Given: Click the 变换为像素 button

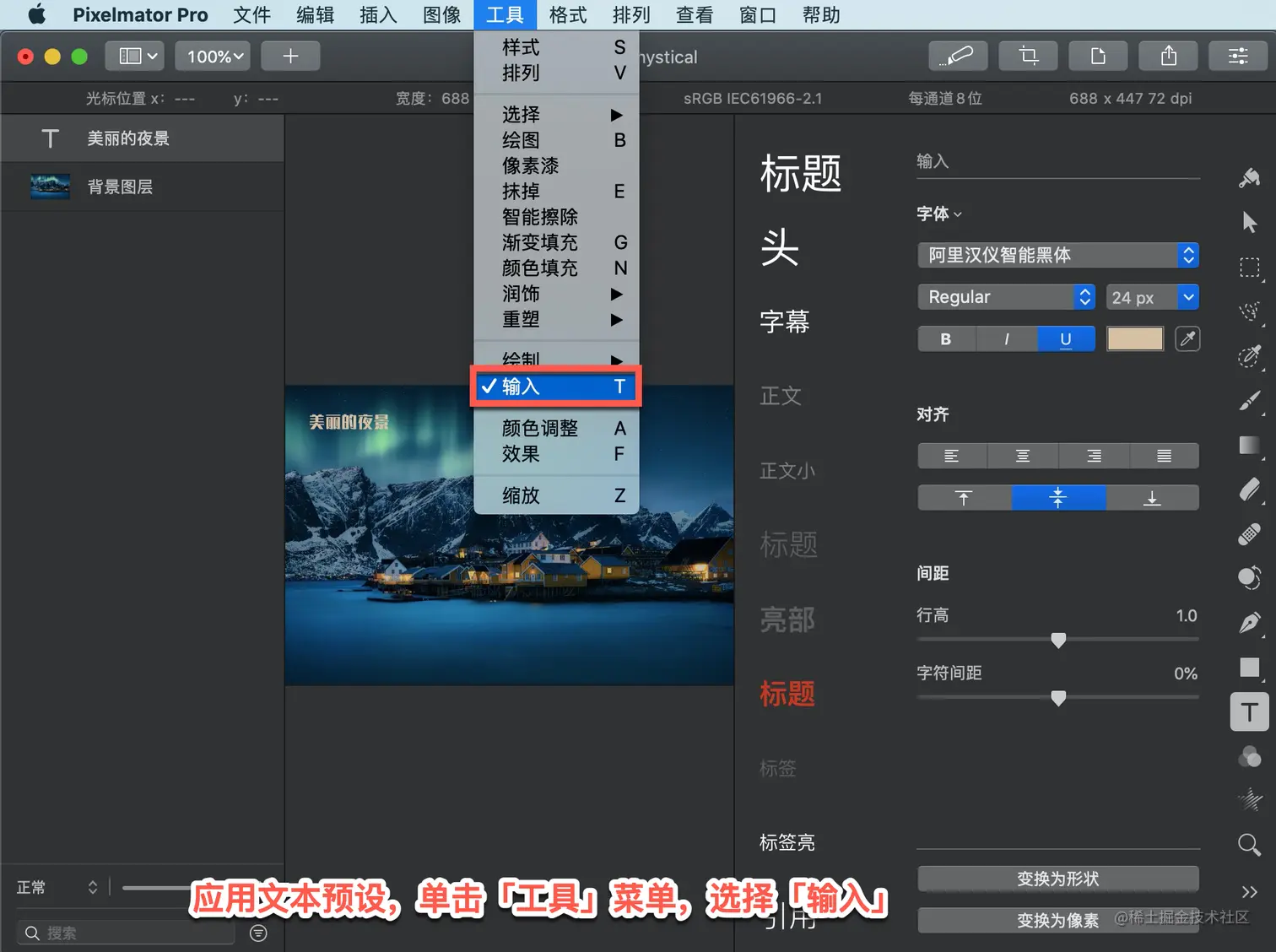Looking at the screenshot, I should (1058, 921).
